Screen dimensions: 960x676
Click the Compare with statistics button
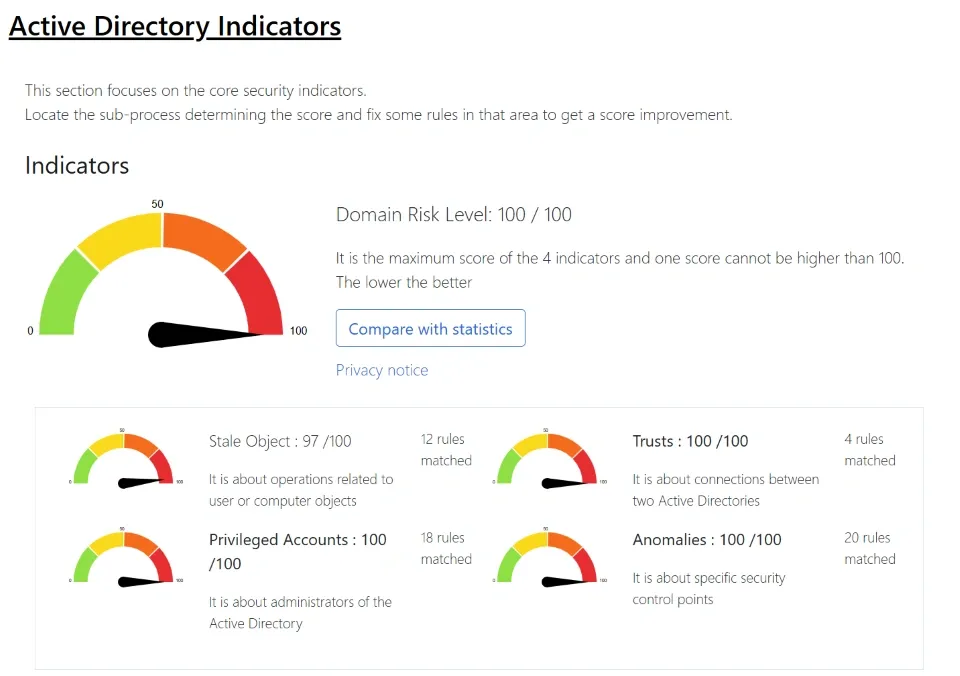coord(430,328)
